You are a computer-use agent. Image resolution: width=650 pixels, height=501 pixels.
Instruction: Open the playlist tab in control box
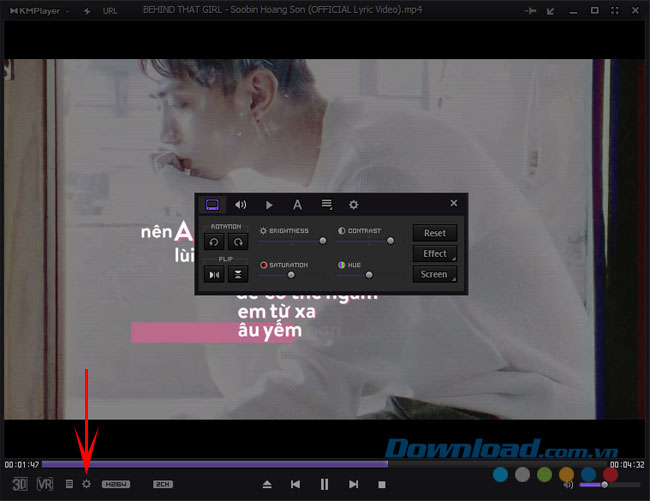327,204
